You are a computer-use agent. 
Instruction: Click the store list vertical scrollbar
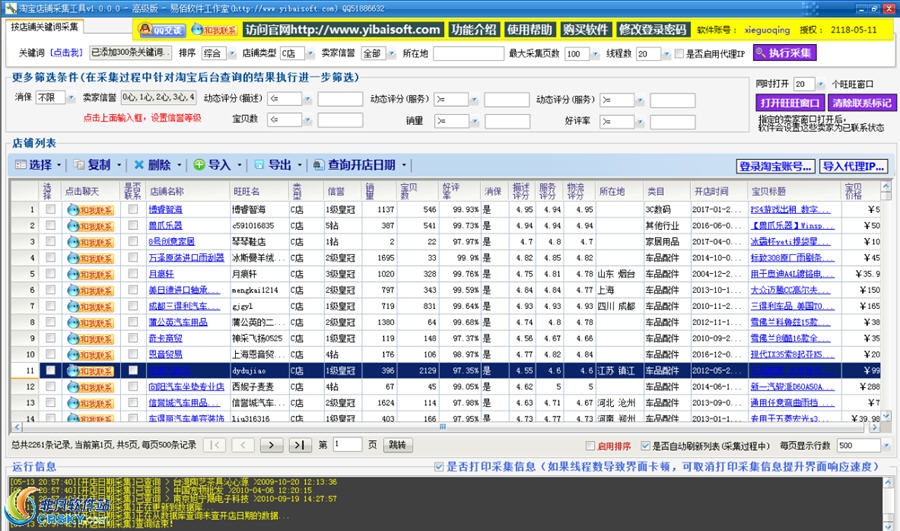886,301
